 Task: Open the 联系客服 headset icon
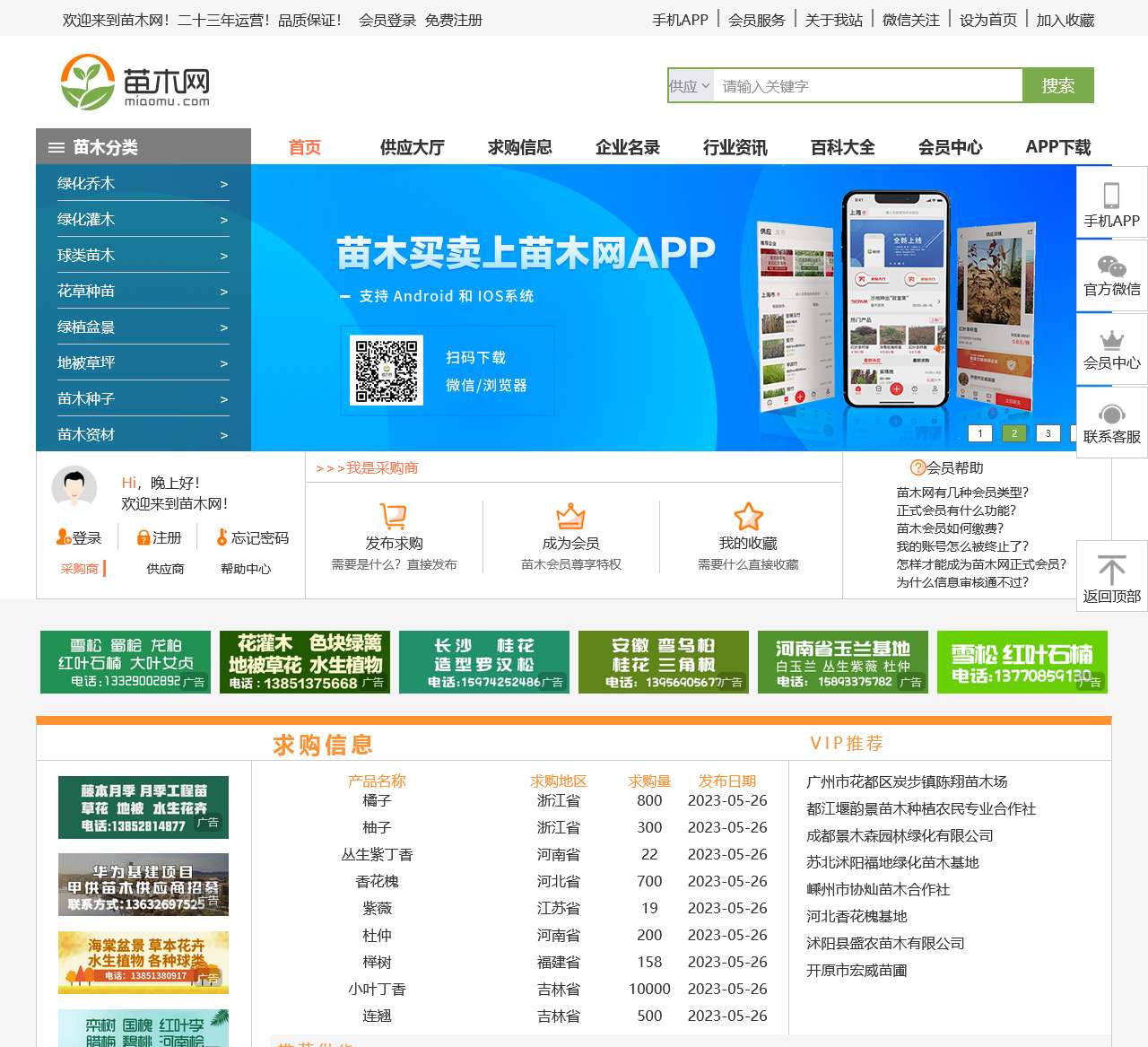pos(1112,414)
